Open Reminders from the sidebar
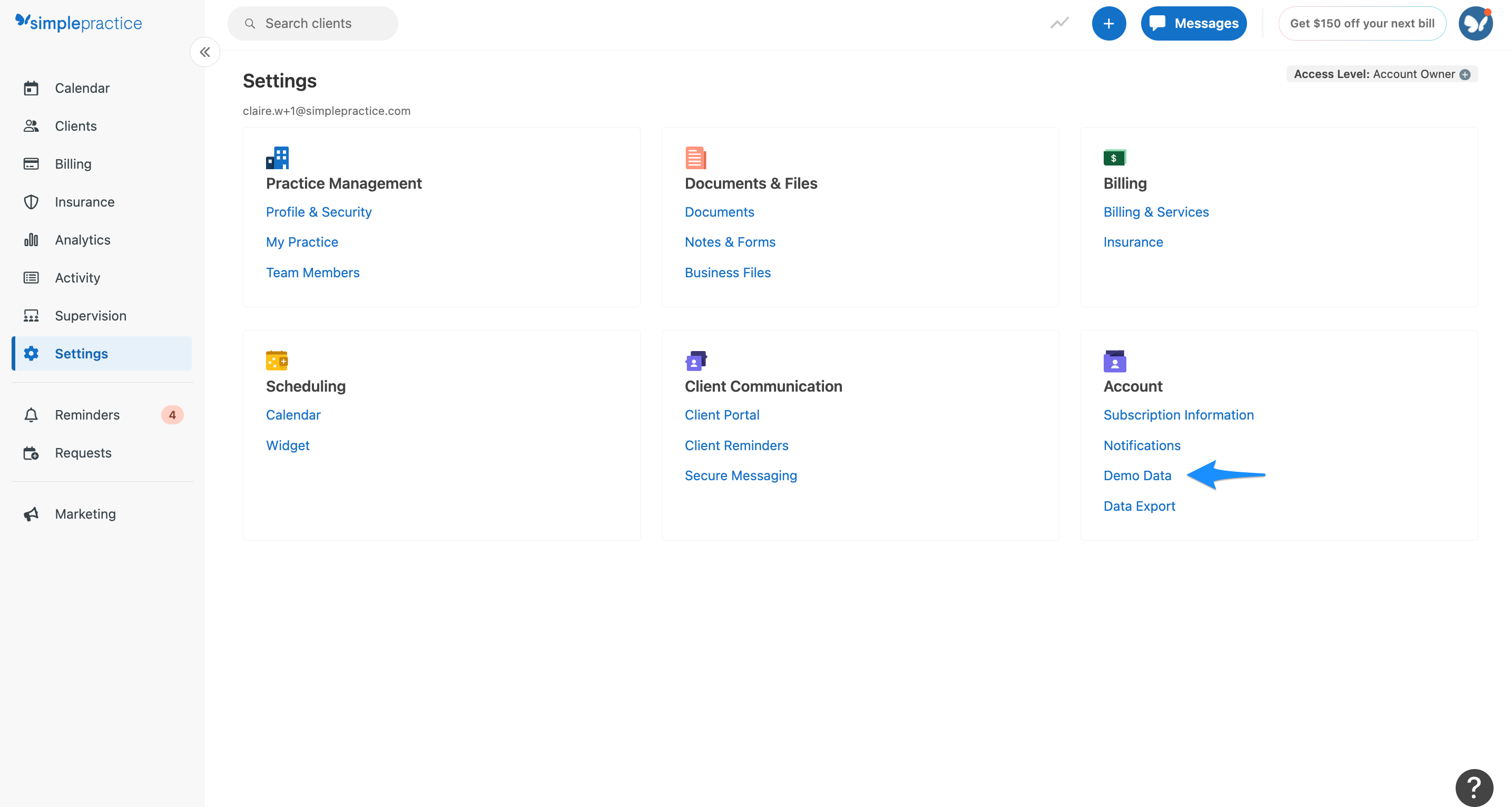This screenshot has width=1512, height=807. coord(87,415)
